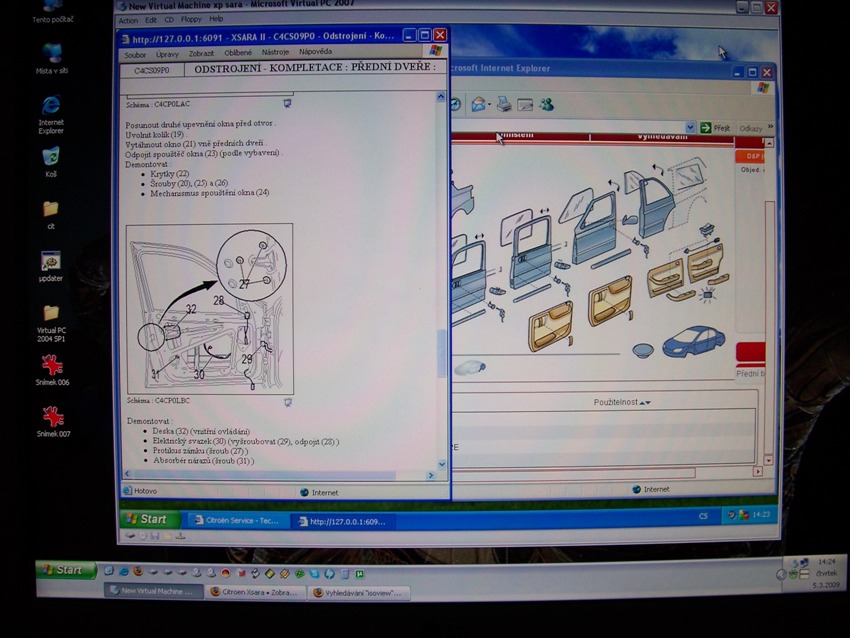Expand the Odkazy links chevron
Image resolution: width=850 pixels, height=638 pixels.
click(x=768, y=128)
